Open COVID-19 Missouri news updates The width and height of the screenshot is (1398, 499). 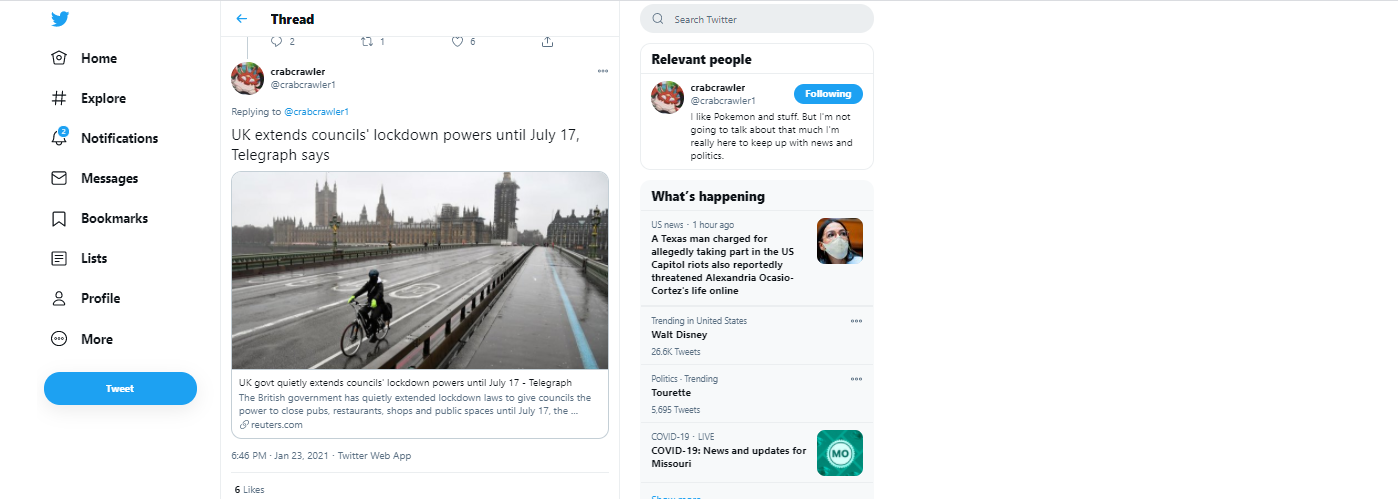pos(757,453)
